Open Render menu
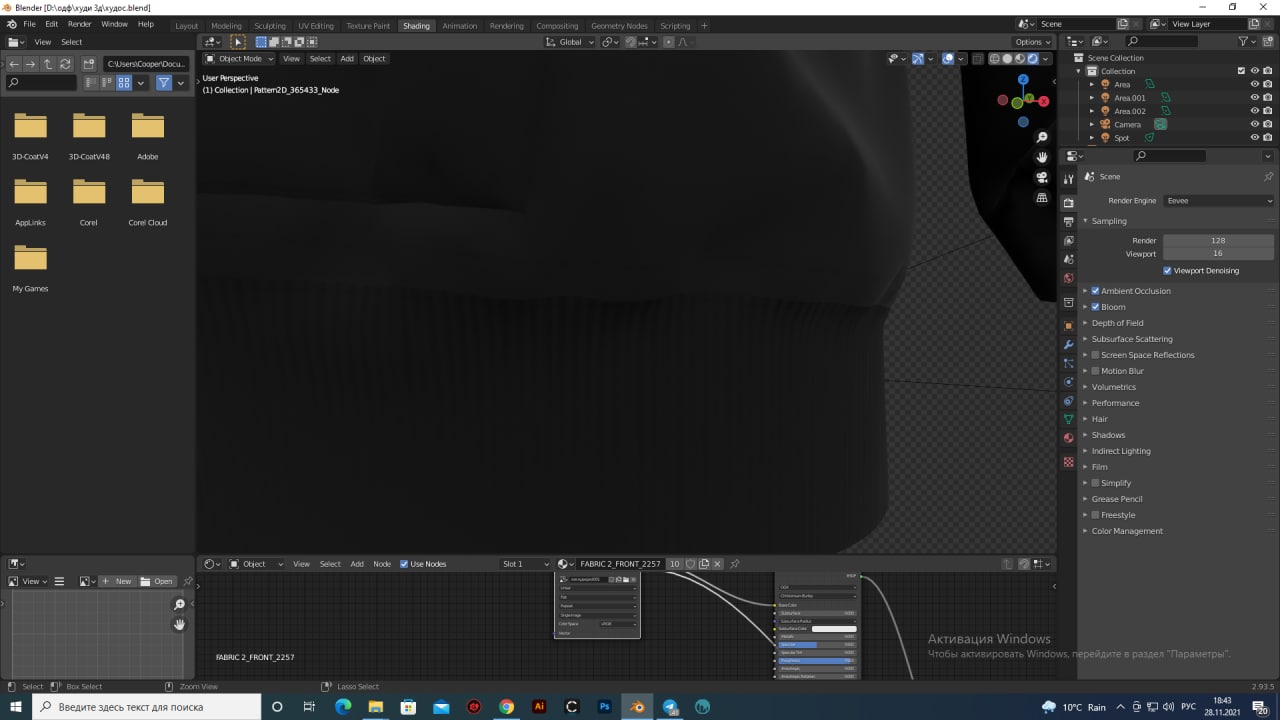Viewport: 1280px width, 720px height. 80,23
